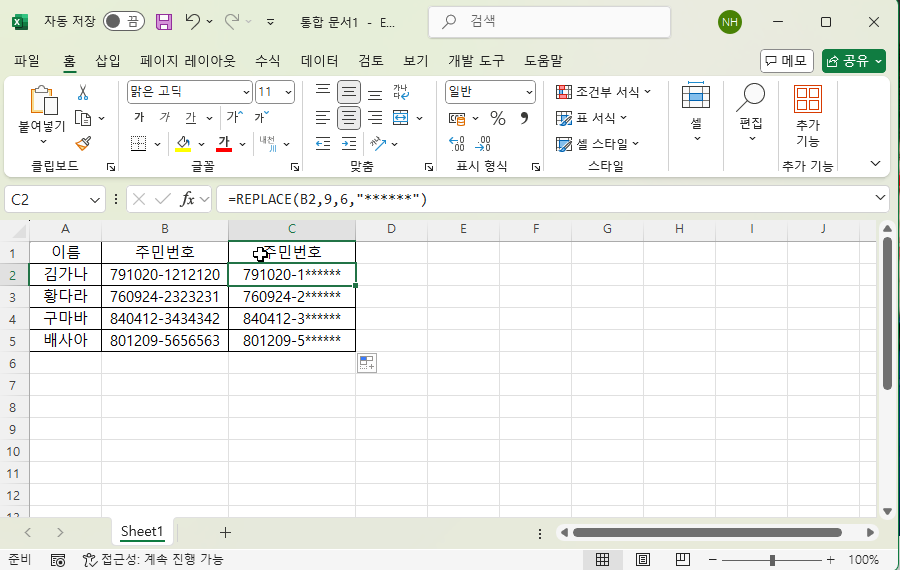Switch to Page Layout (페이지 레이아웃) tab
This screenshot has height=570, width=900.
pyautogui.click(x=188, y=61)
